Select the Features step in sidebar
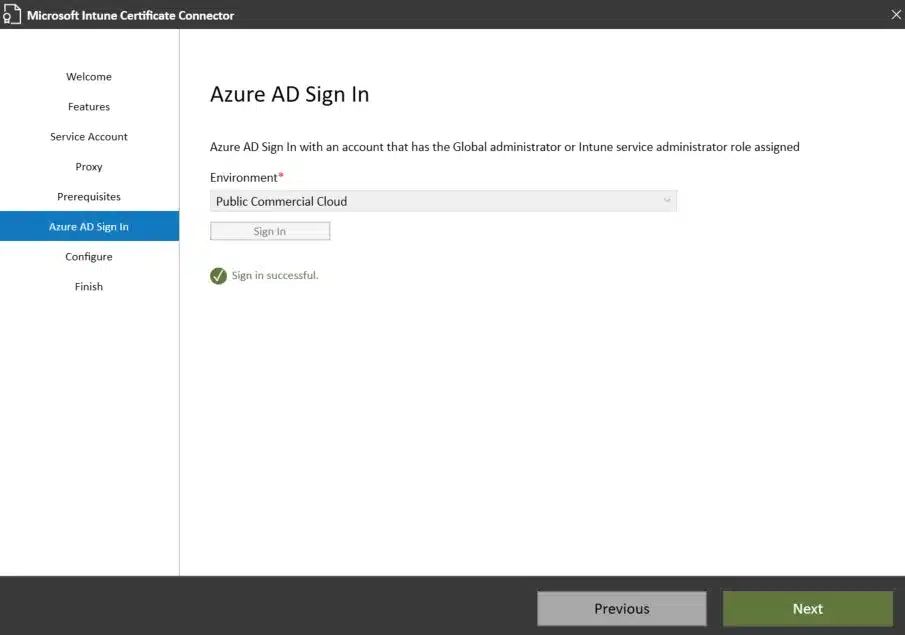The width and height of the screenshot is (905, 635). tap(89, 107)
